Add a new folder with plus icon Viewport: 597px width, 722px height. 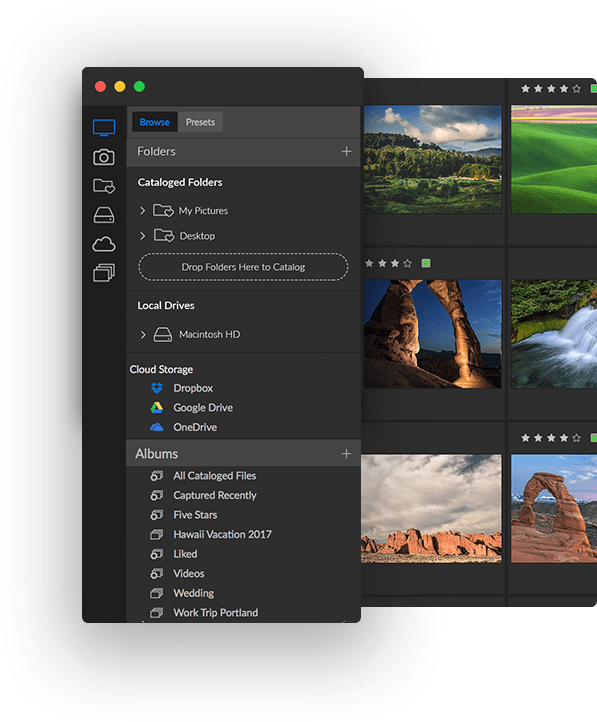coord(347,151)
